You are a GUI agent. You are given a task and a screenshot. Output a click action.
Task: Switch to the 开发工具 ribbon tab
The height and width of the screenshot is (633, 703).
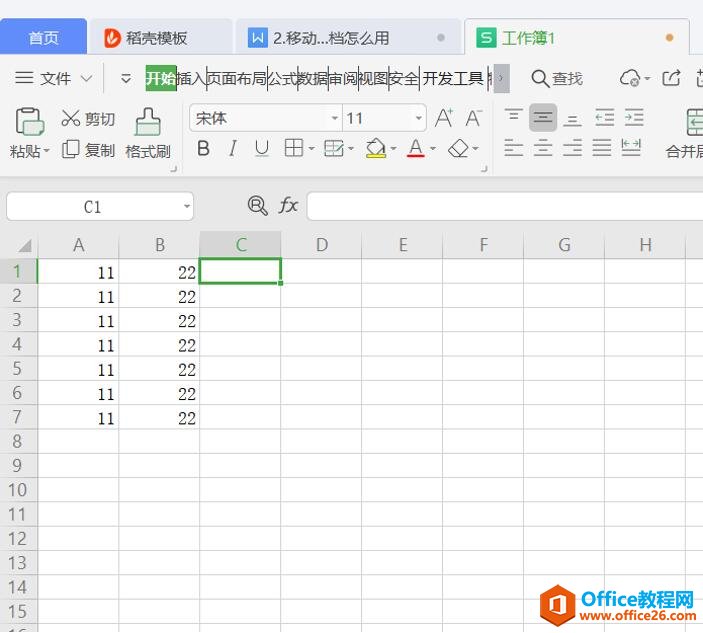pos(453,78)
